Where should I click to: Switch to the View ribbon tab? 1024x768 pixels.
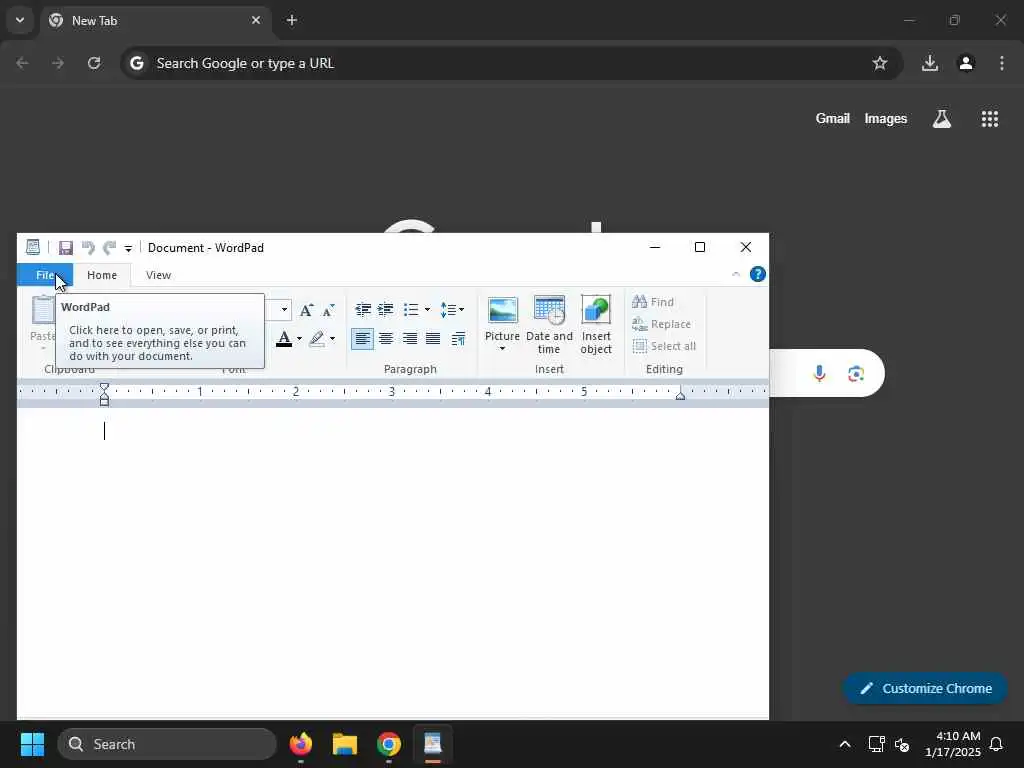pos(158,275)
